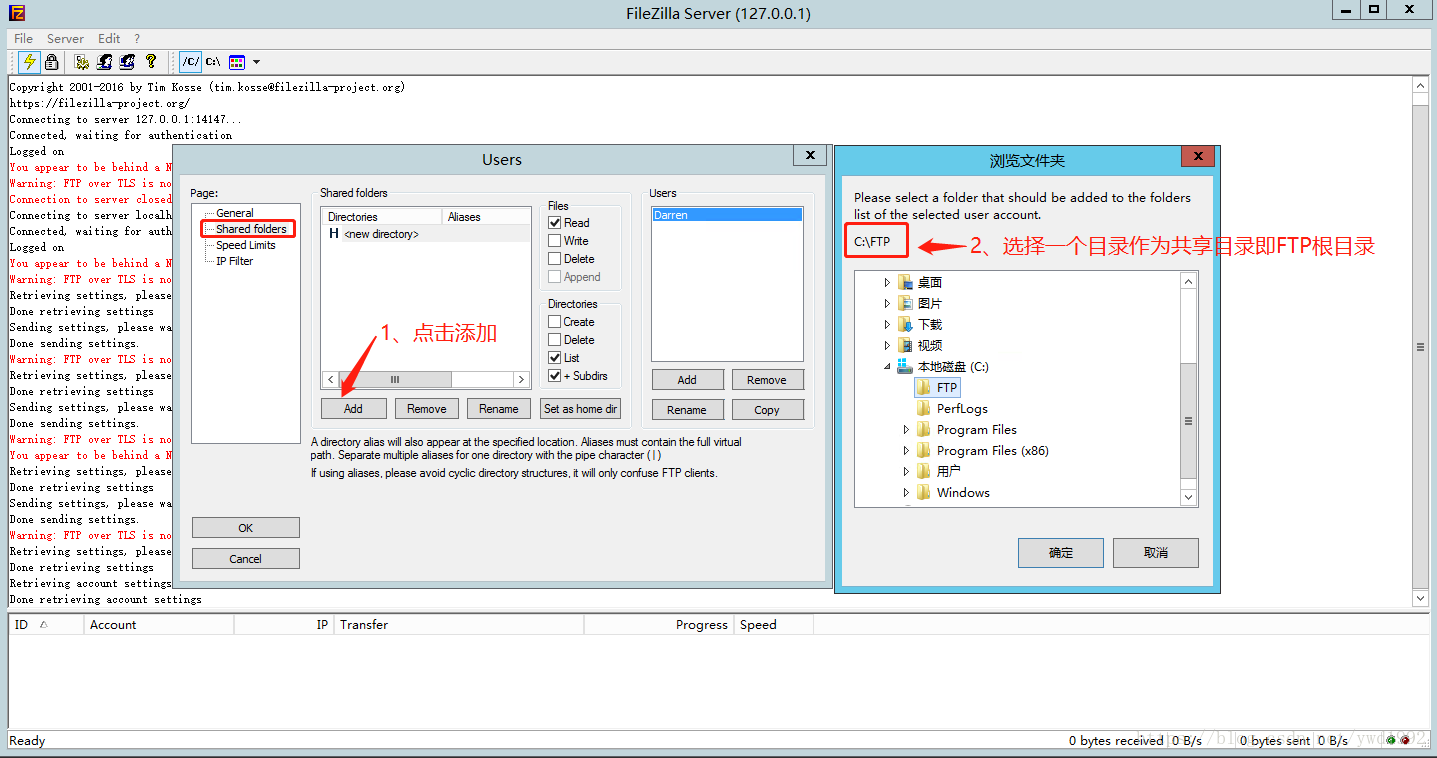Click the connect-to-server lightning icon

[30, 62]
